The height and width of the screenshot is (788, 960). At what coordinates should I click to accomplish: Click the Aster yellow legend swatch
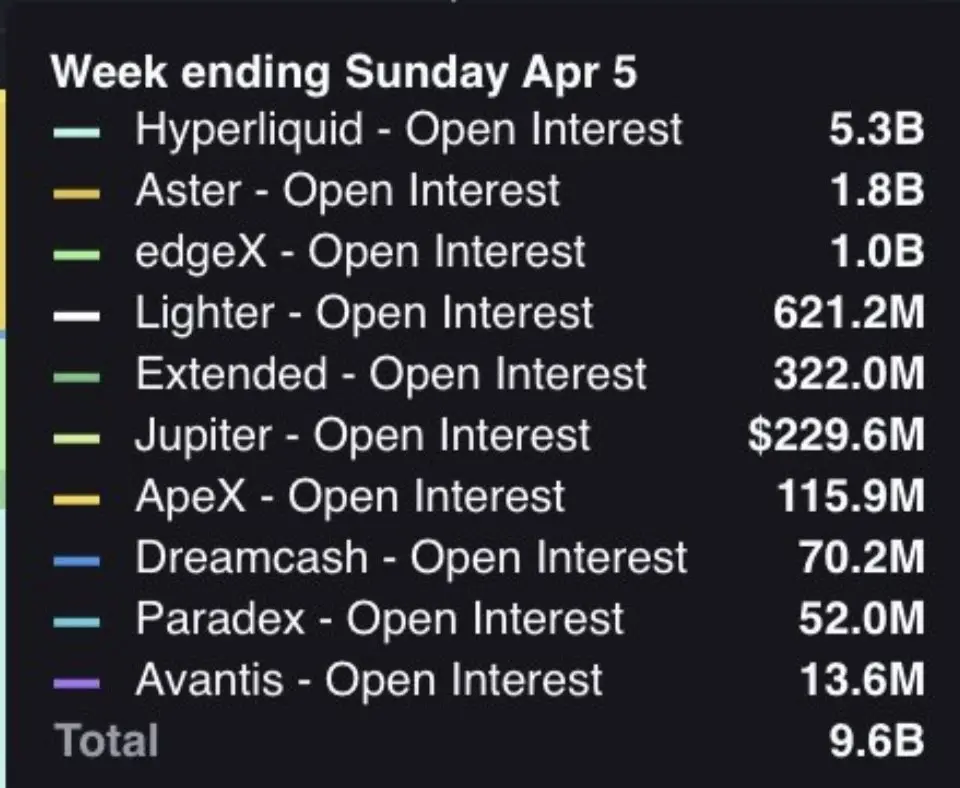coord(77,194)
